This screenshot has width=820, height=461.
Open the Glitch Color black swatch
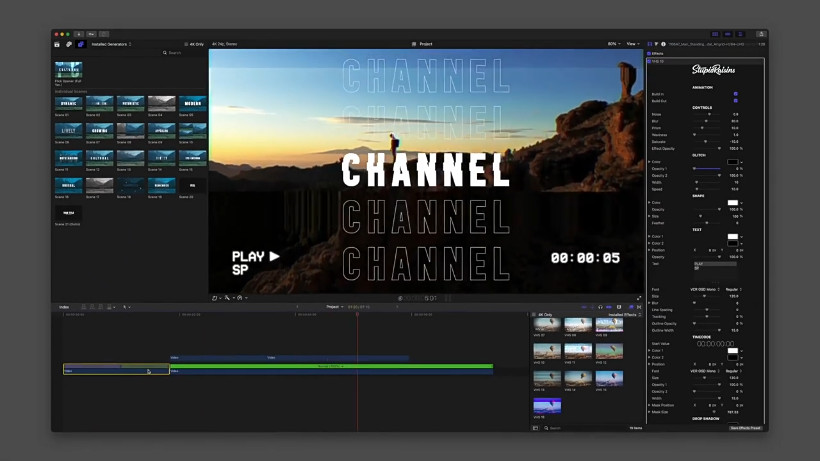coord(733,162)
